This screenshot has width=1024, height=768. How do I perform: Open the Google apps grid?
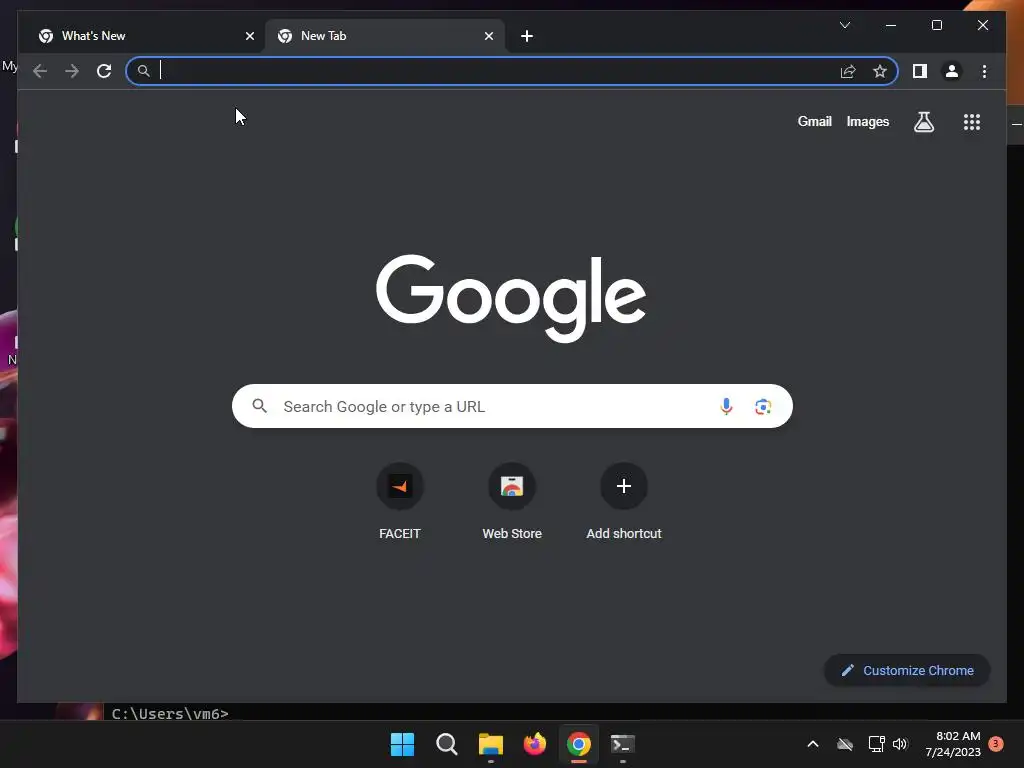[972, 121]
